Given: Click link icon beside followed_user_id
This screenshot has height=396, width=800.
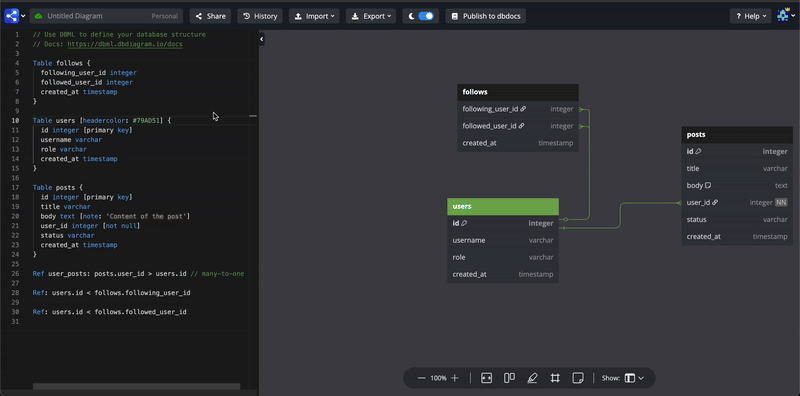Looking at the screenshot, I should 521,126.
